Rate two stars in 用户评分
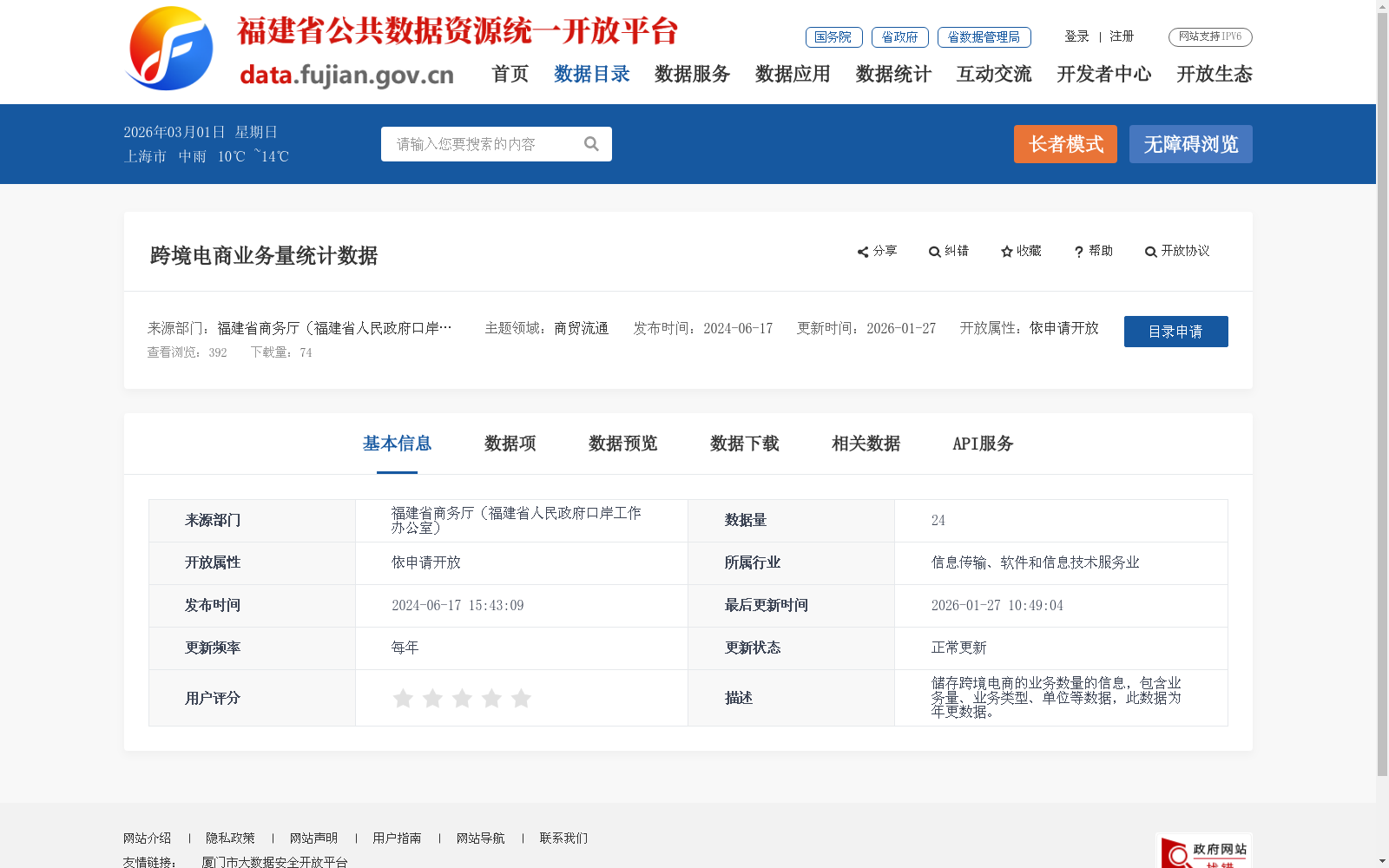The width and height of the screenshot is (1389, 868). pos(432,698)
